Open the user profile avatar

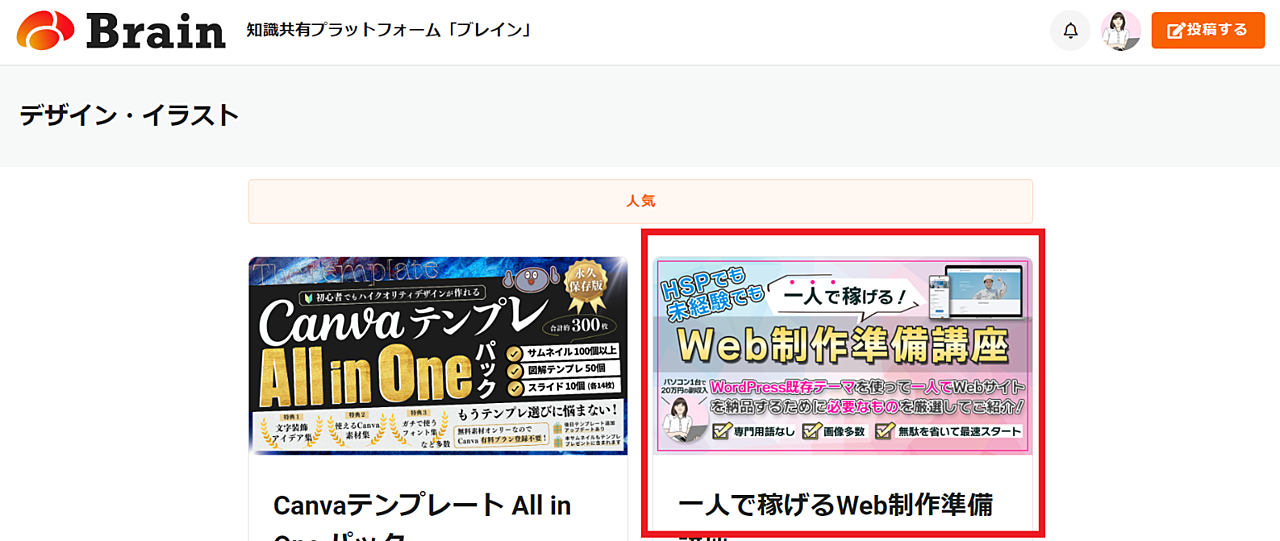[x=1121, y=31]
